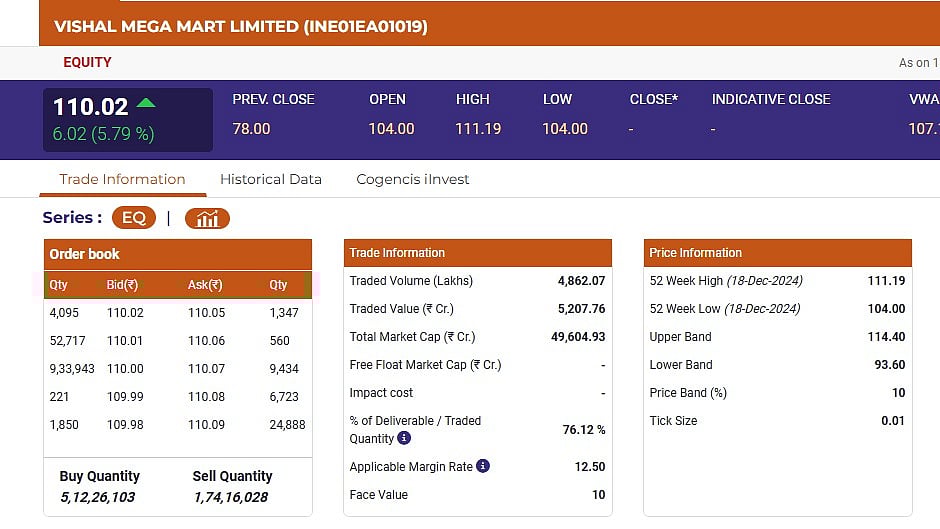Click the Order book panel header
The image size is (940, 529).
[x=177, y=254]
